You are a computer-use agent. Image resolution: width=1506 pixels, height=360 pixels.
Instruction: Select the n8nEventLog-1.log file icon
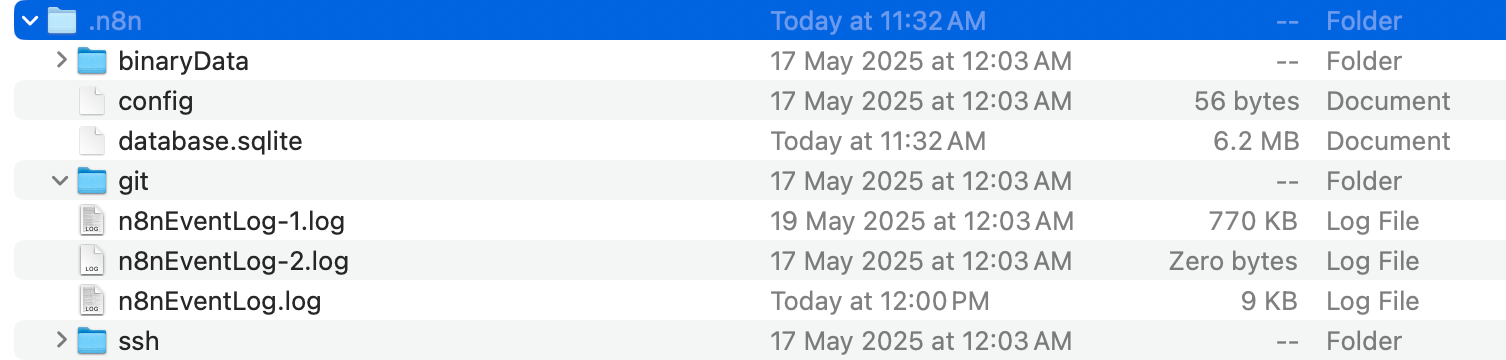[92, 221]
